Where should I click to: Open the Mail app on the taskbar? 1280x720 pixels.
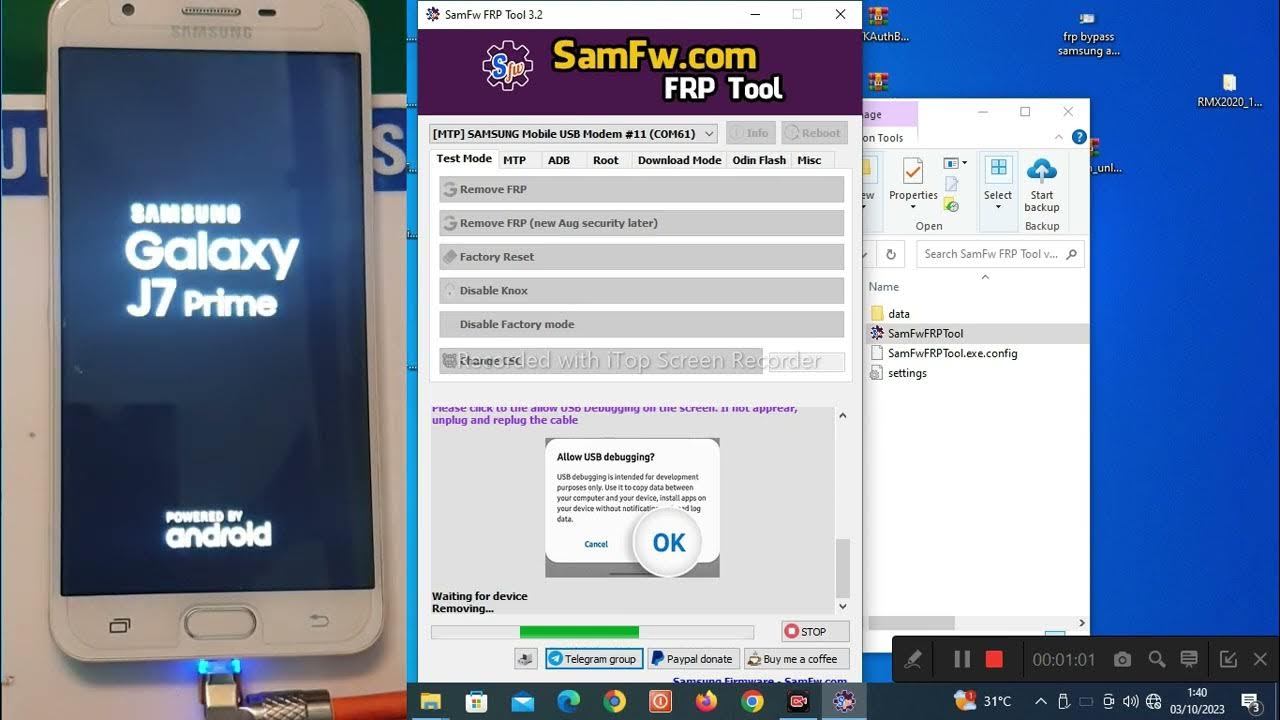(522, 702)
